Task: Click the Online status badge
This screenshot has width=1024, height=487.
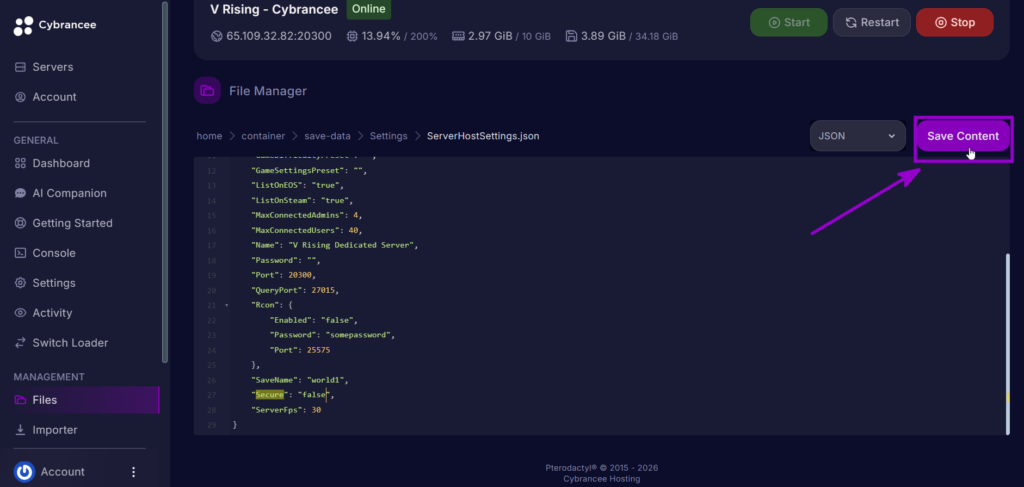Action: tap(369, 9)
